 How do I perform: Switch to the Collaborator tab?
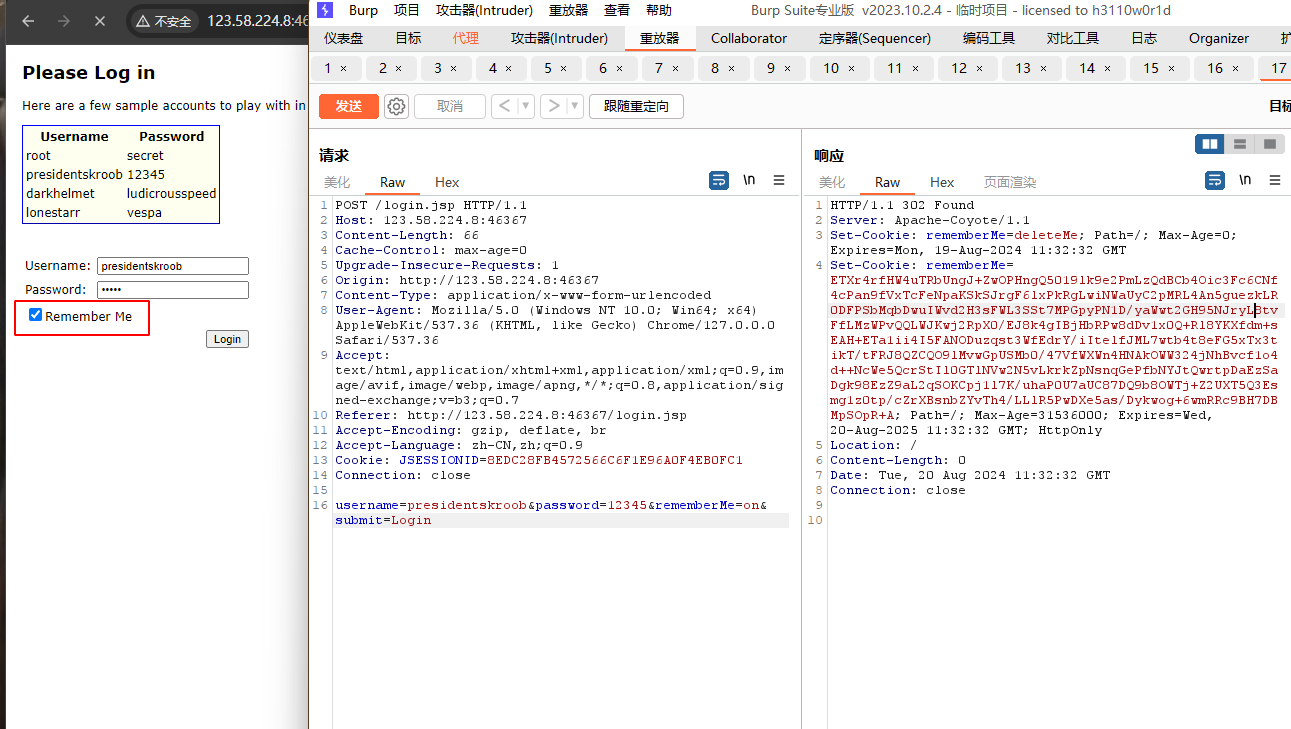[749, 39]
